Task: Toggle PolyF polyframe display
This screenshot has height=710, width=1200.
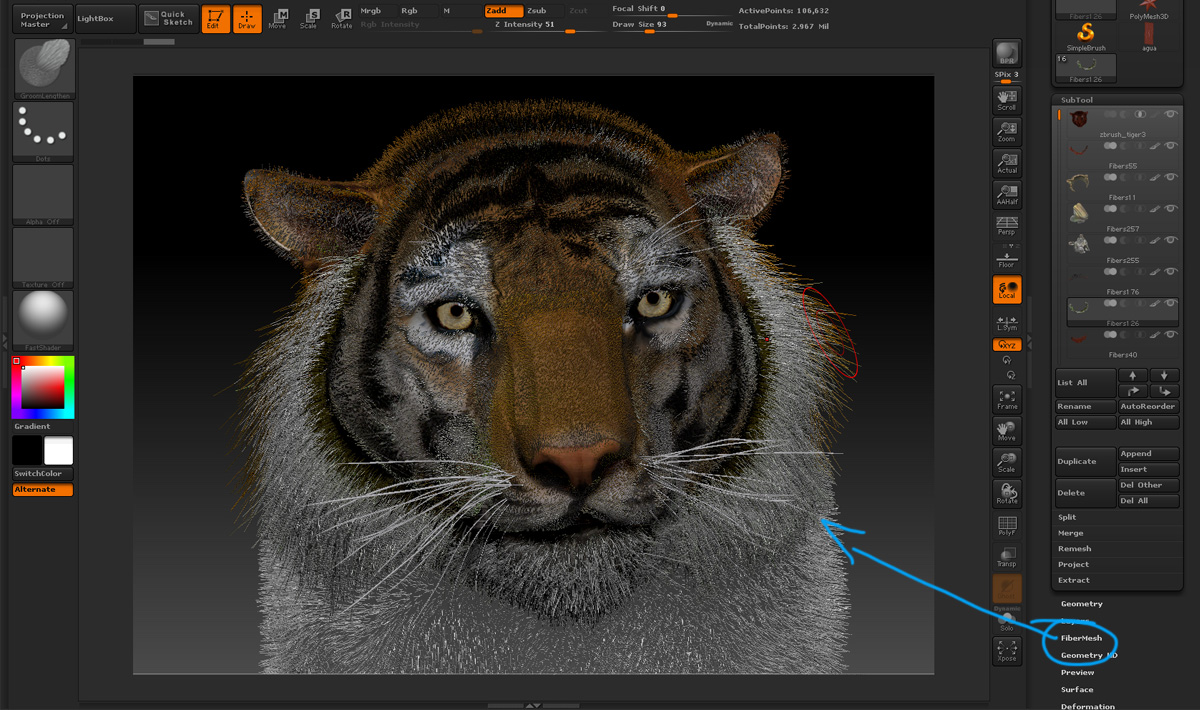Action: tap(1007, 526)
